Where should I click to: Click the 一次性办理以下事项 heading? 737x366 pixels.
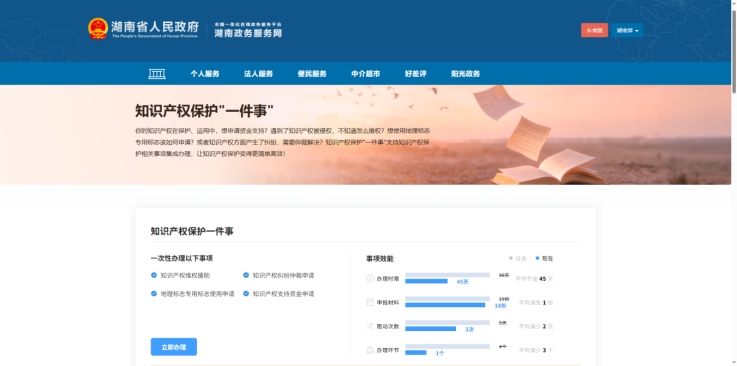182,258
